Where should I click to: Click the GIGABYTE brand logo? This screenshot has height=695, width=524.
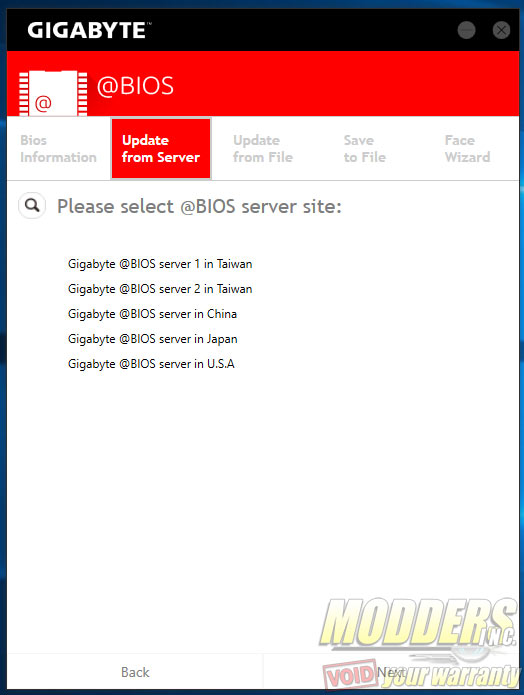[89, 31]
